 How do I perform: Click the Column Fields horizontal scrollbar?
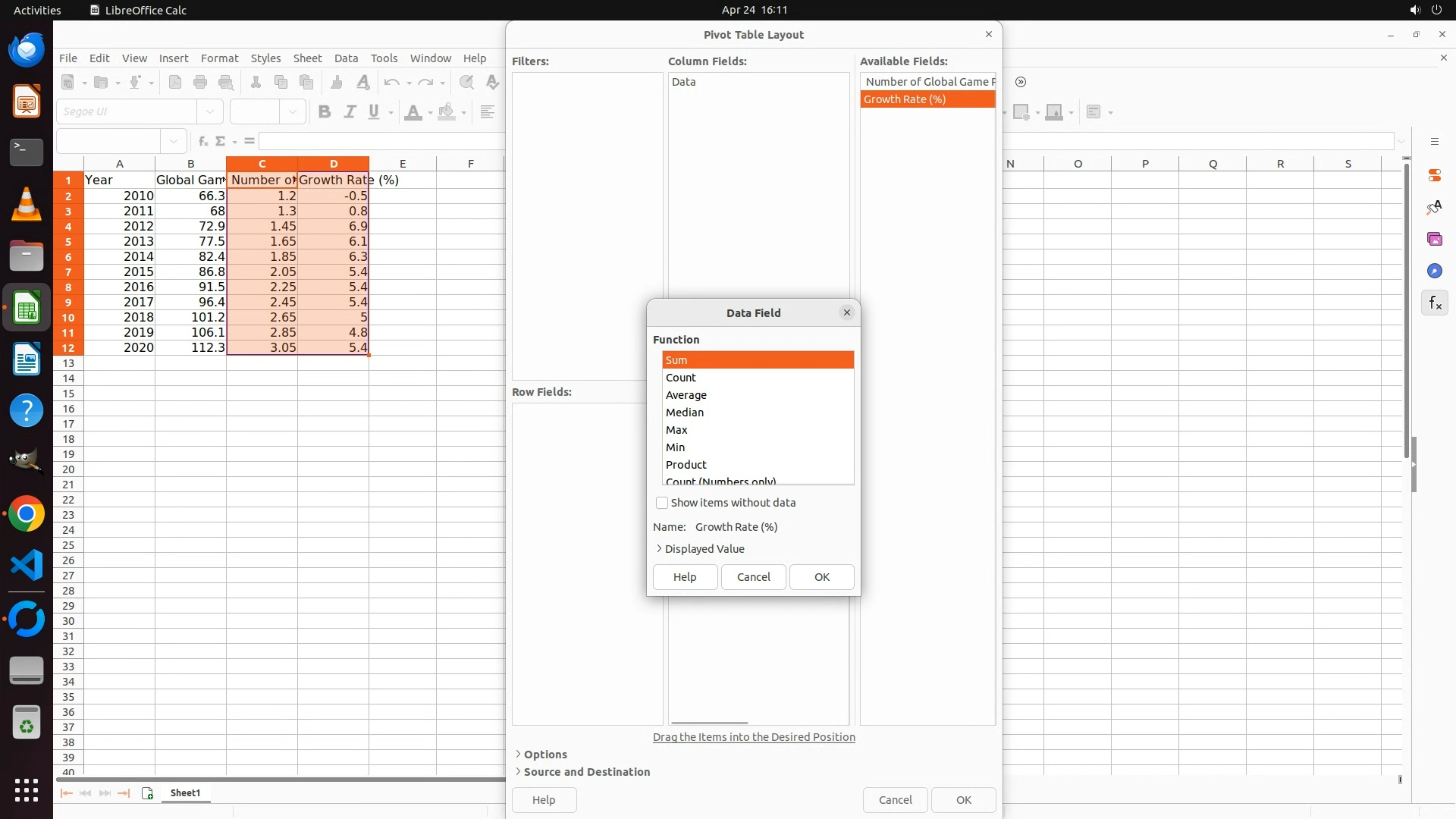pyautogui.click(x=710, y=723)
